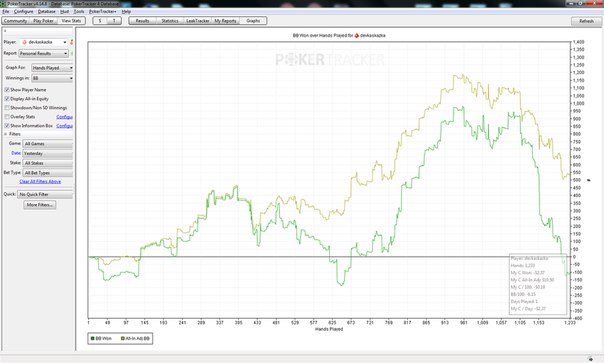Open the Help menu

point(126,12)
